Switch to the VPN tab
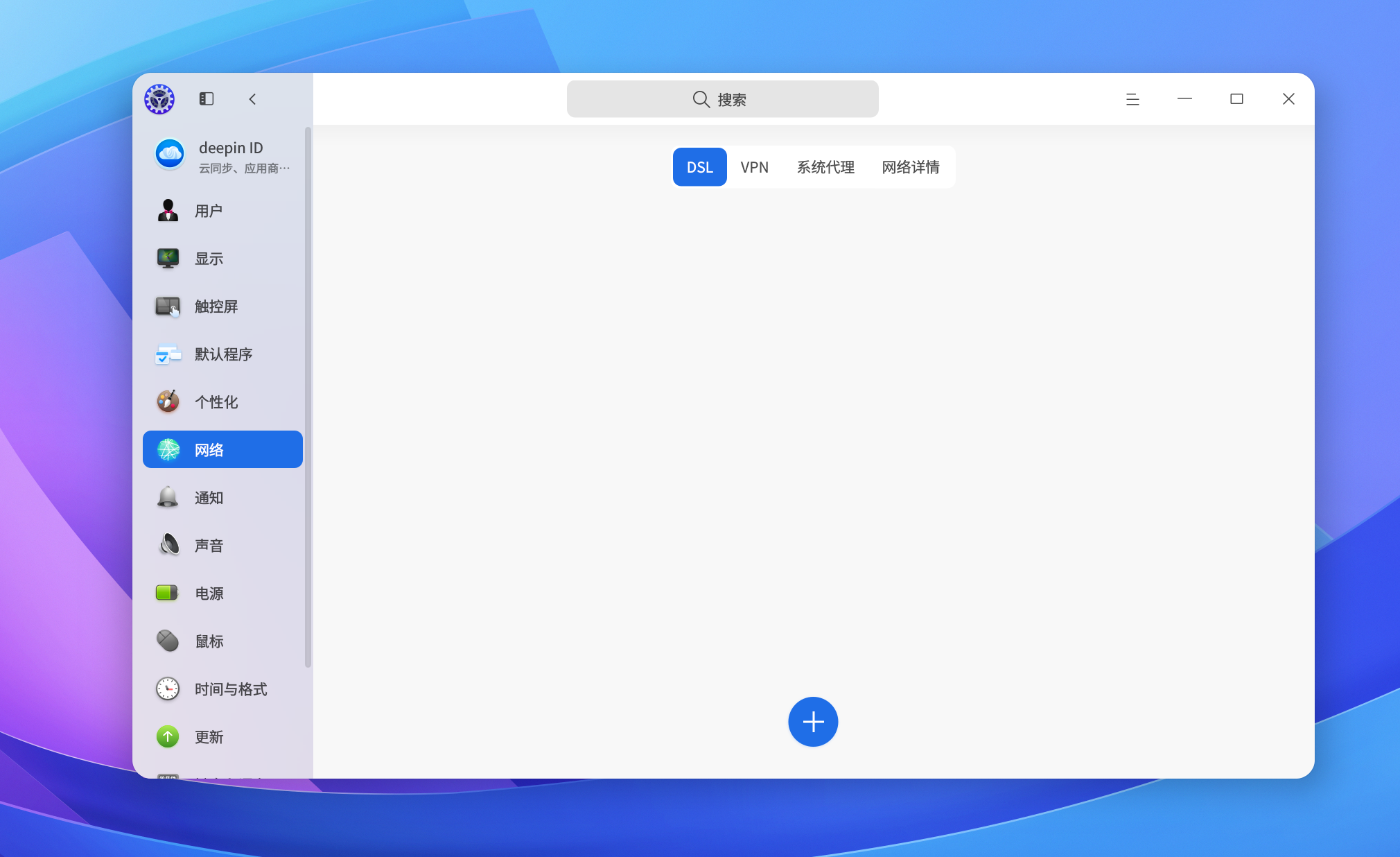 (754, 167)
